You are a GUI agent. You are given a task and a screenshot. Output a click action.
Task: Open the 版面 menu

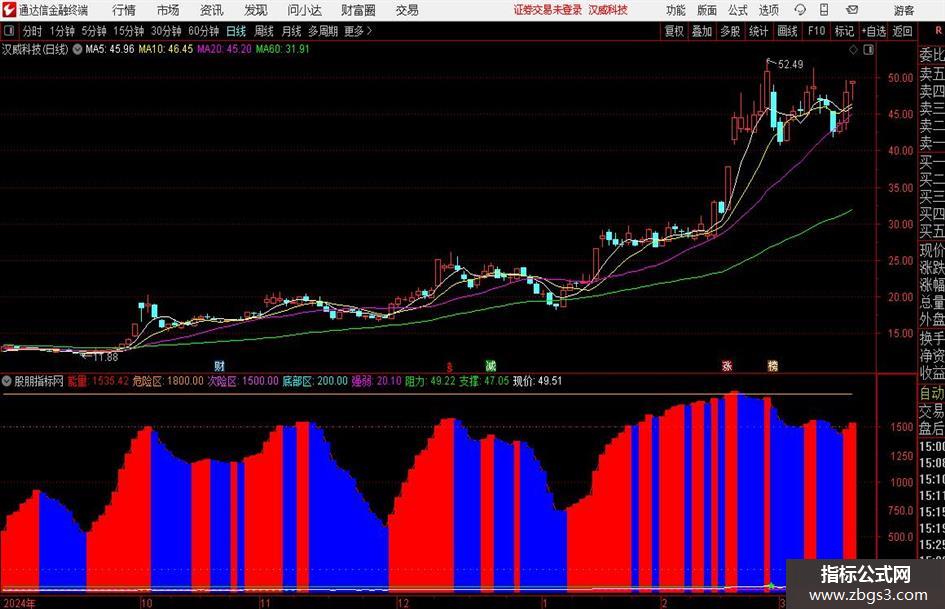point(706,10)
